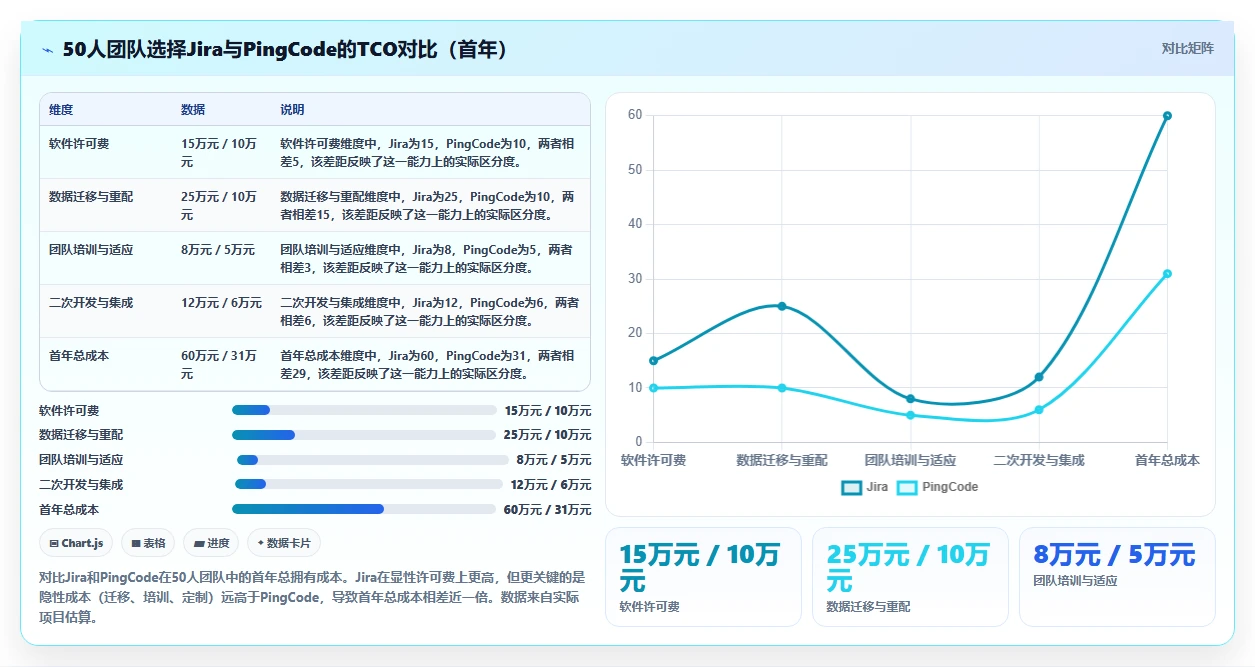Select the 数据卡片 tag chip
This screenshot has width=1255, height=667.
pyautogui.click(x=284, y=543)
